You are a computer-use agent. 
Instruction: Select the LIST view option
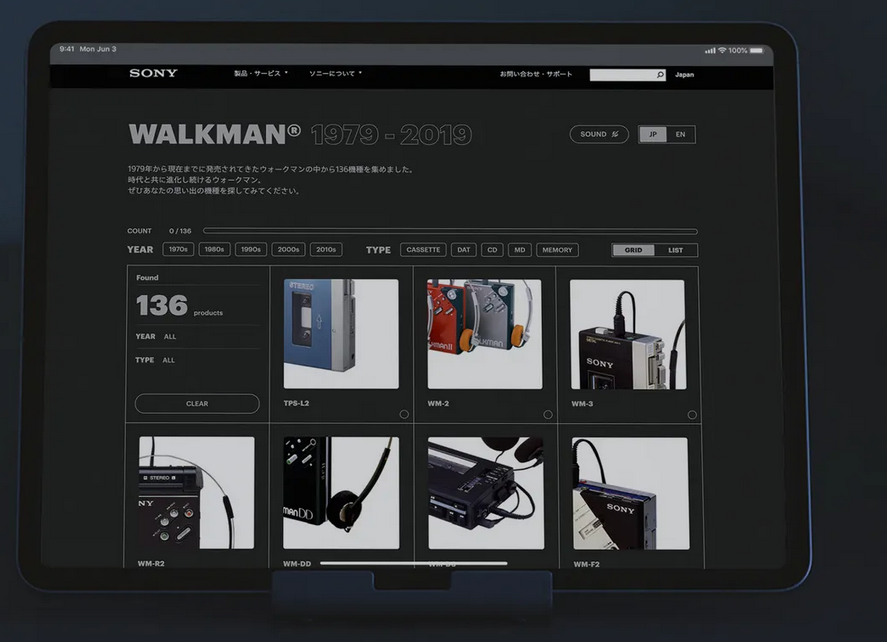(675, 250)
